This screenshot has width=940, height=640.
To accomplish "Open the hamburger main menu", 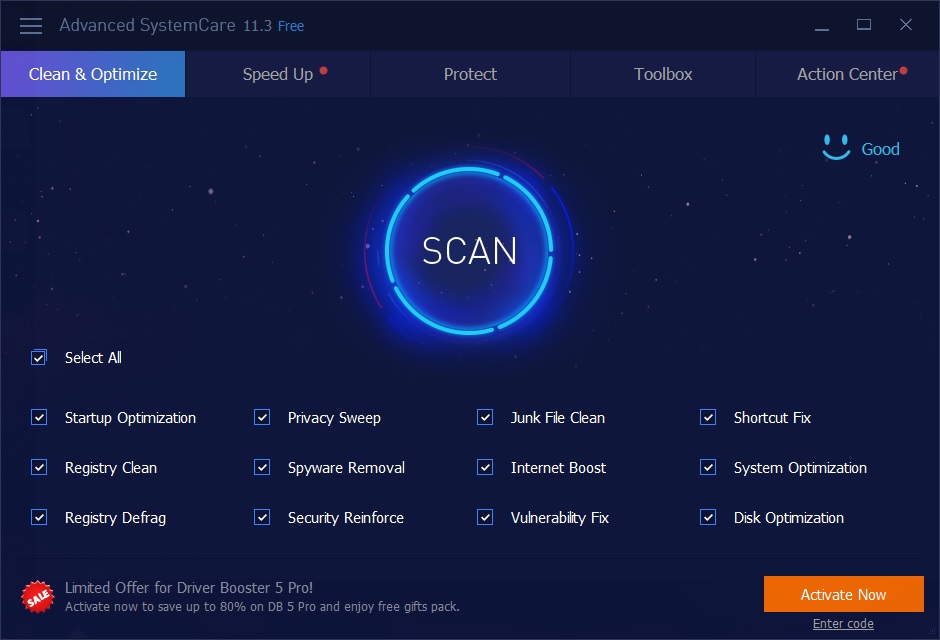I will click(31, 26).
